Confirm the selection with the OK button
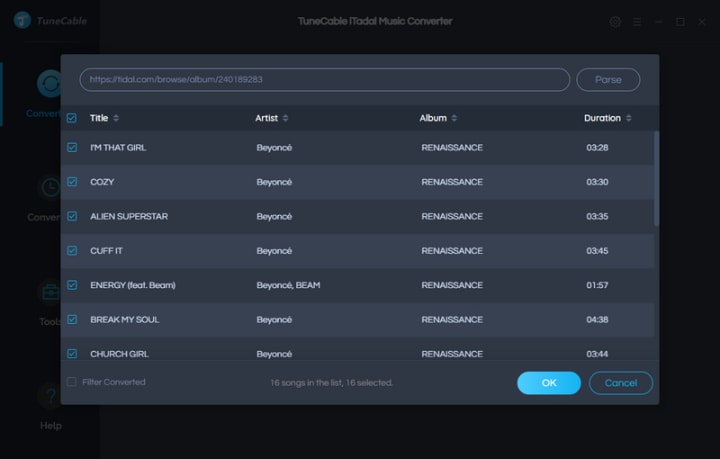 coord(549,383)
